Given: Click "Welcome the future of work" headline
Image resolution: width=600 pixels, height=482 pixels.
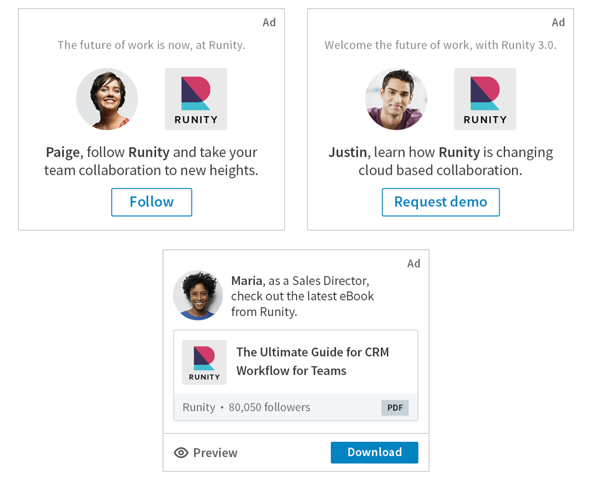Looking at the screenshot, I should click(x=440, y=45).
